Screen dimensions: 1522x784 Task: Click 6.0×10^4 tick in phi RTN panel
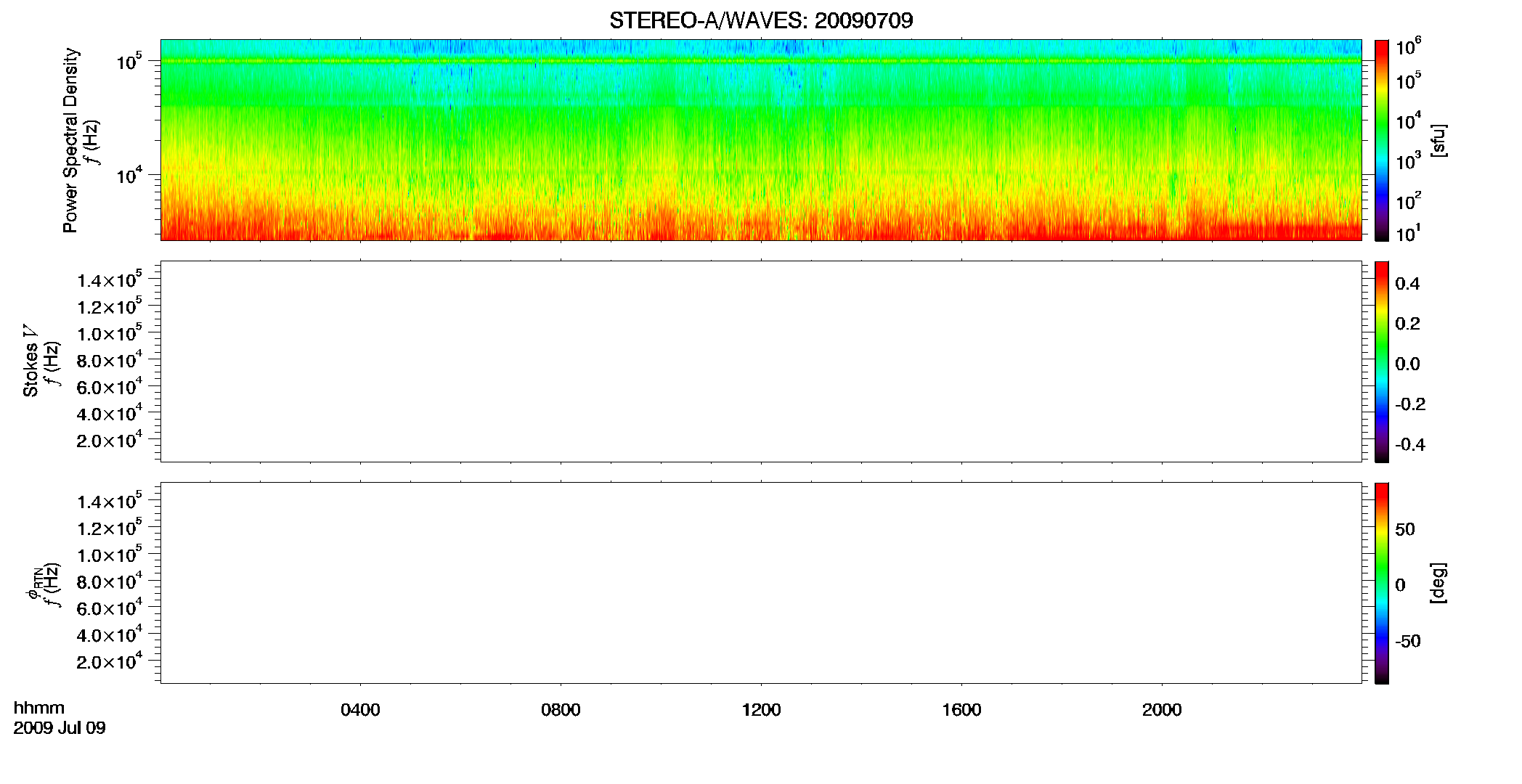[110, 608]
